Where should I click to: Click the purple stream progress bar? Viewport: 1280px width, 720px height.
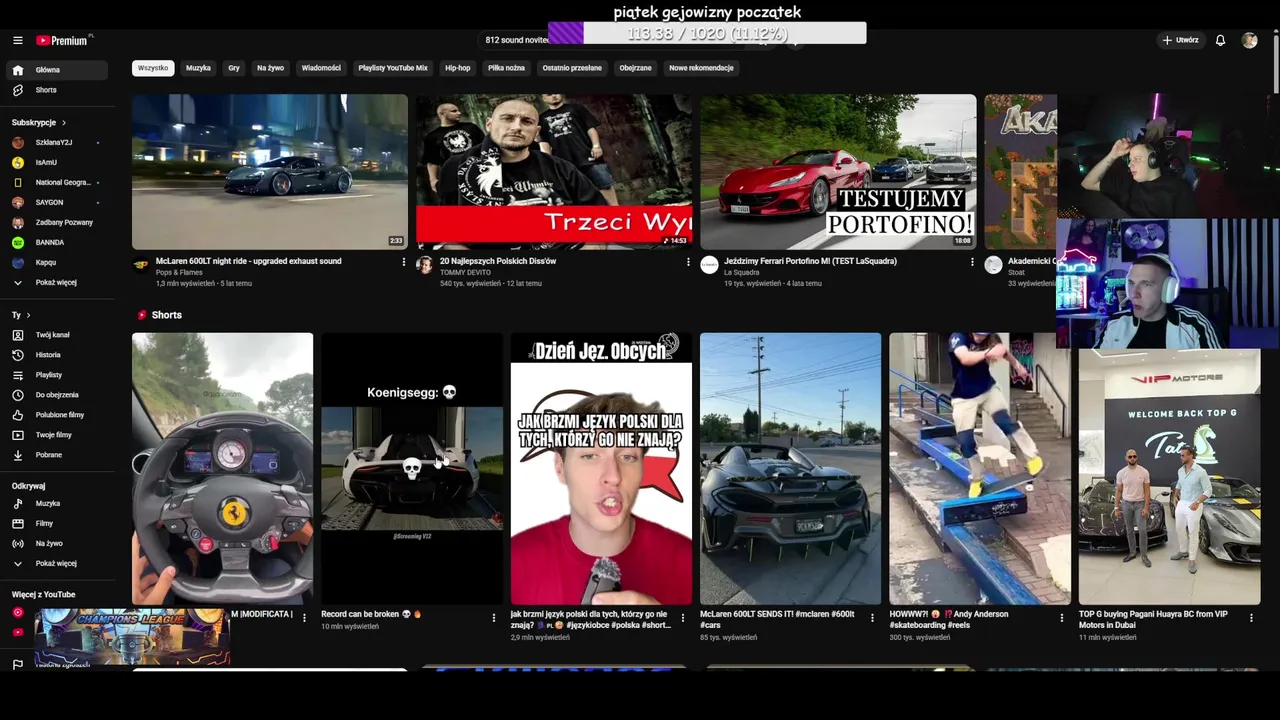point(707,34)
